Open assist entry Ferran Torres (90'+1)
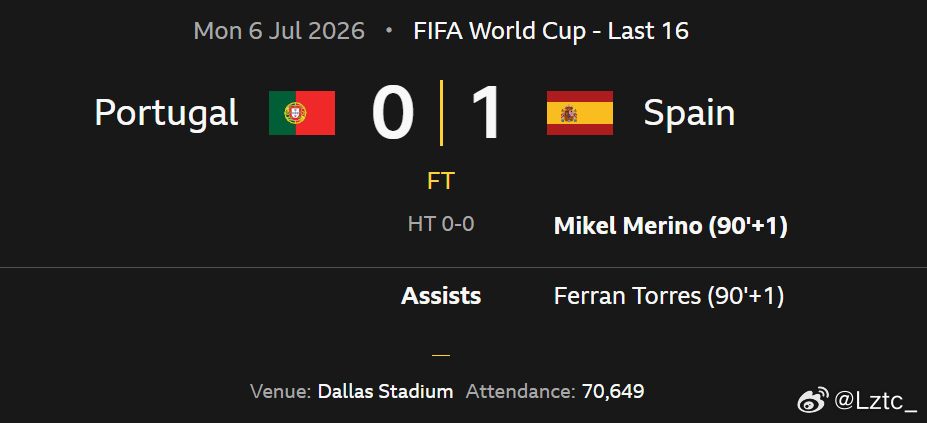This screenshot has height=423, width=927. (669, 296)
